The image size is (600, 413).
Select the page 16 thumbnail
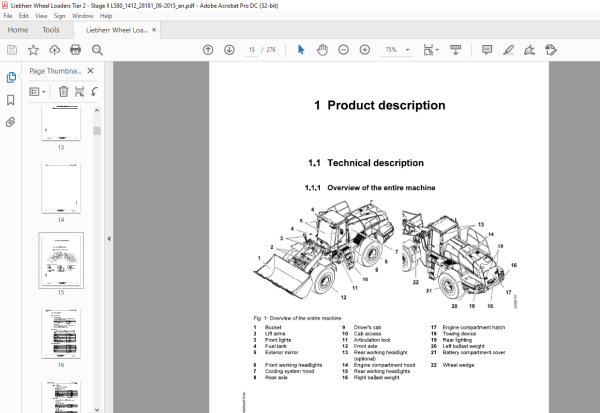(x=61, y=333)
